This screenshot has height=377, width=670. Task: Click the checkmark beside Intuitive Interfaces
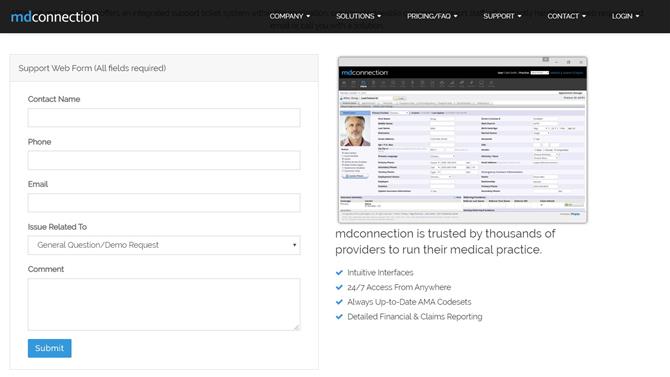(x=339, y=273)
